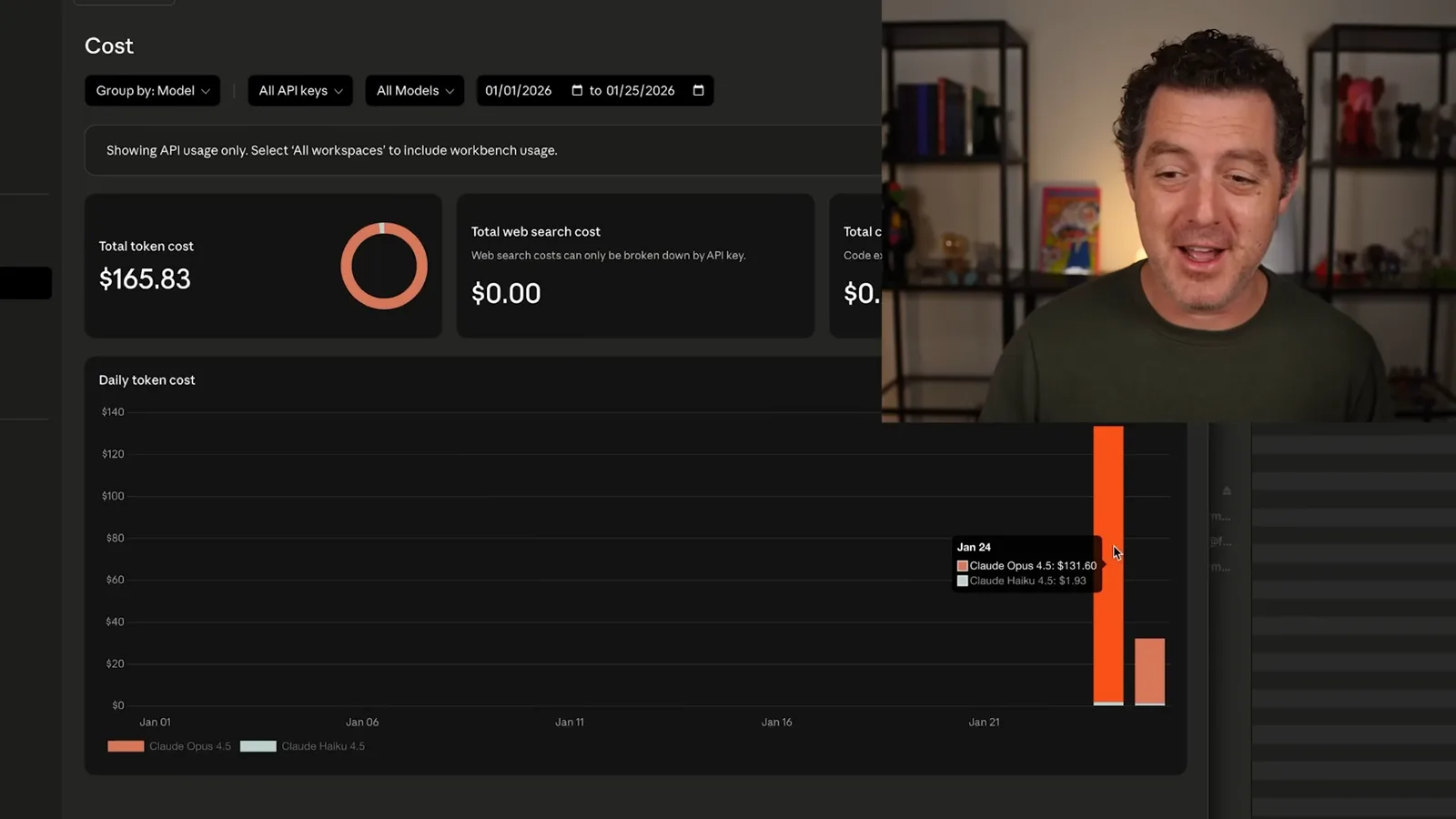Click the $140 y-axis label

coord(113,412)
